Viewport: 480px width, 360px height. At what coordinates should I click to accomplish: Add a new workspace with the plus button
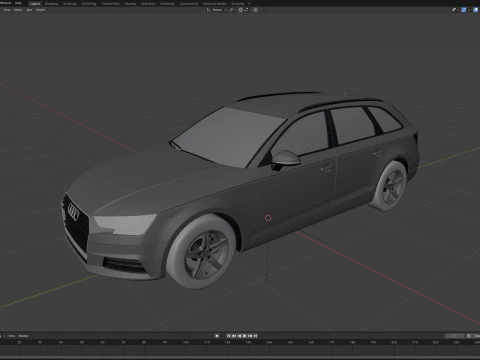249,4
